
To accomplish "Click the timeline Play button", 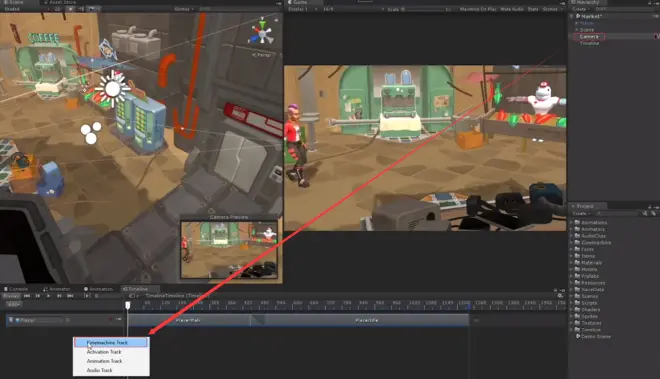I will tap(48, 296).
